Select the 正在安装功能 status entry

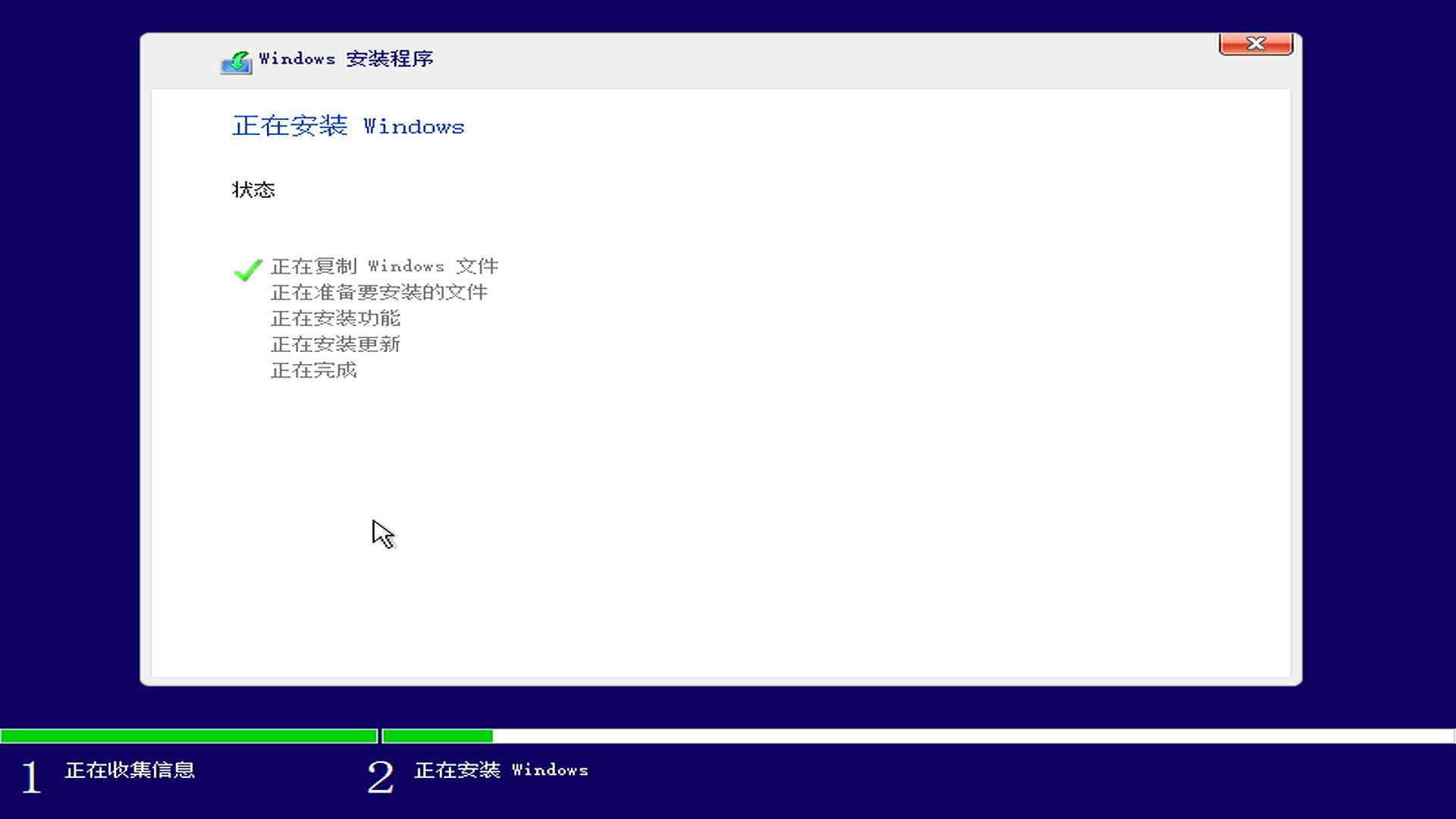336,318
